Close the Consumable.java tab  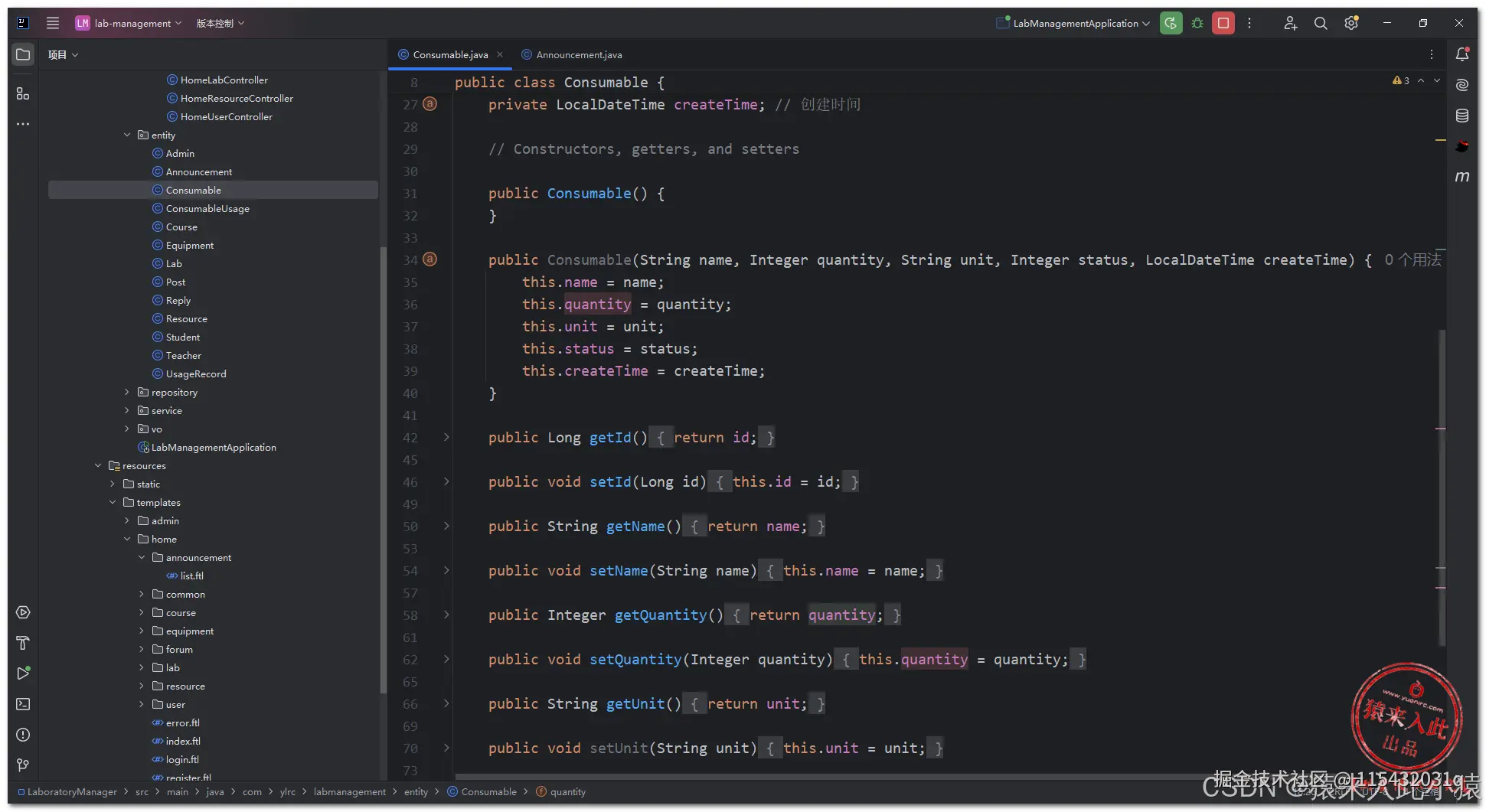[500, 54]
